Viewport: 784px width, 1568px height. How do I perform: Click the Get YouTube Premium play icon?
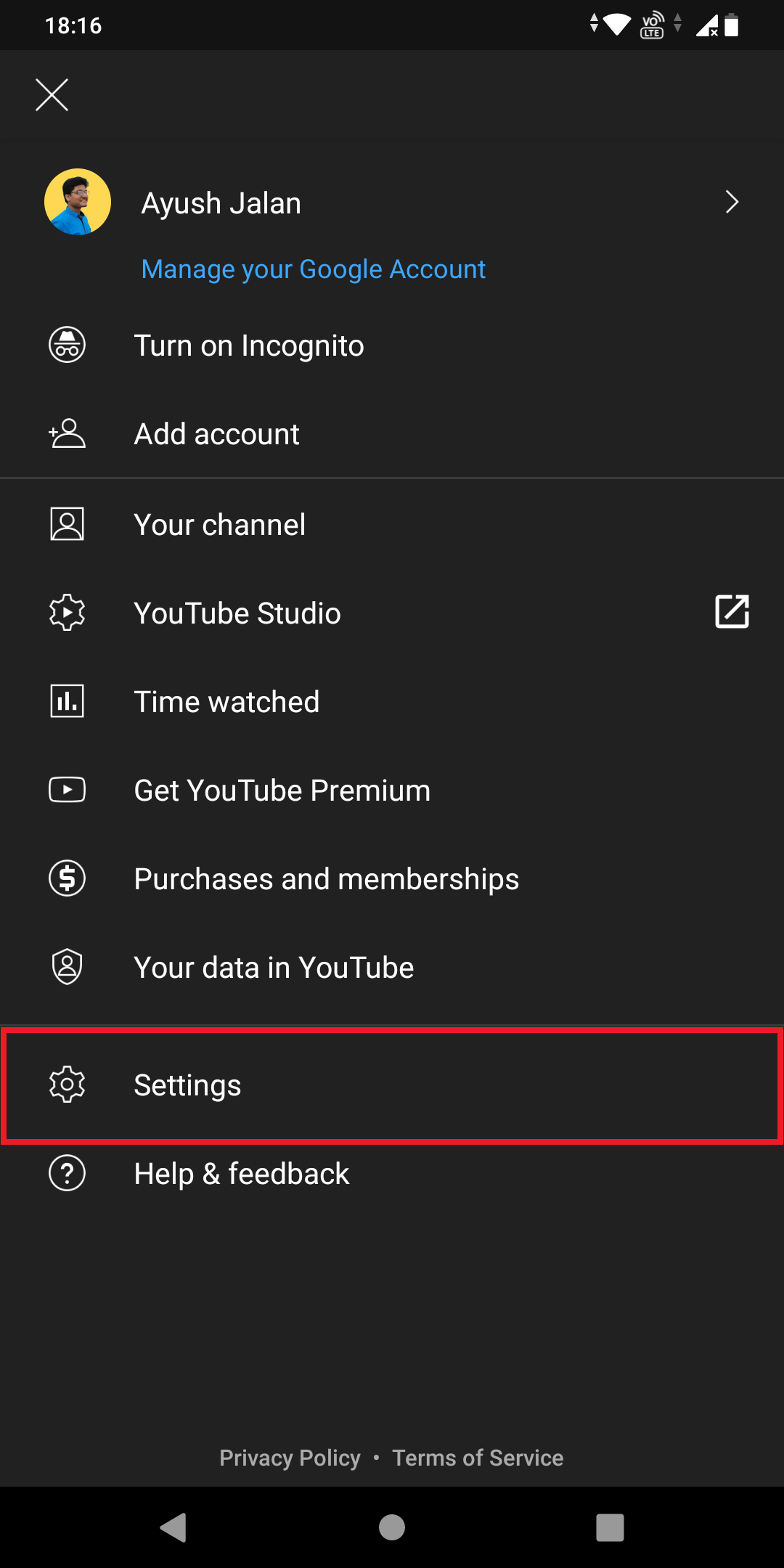(67, 790)
